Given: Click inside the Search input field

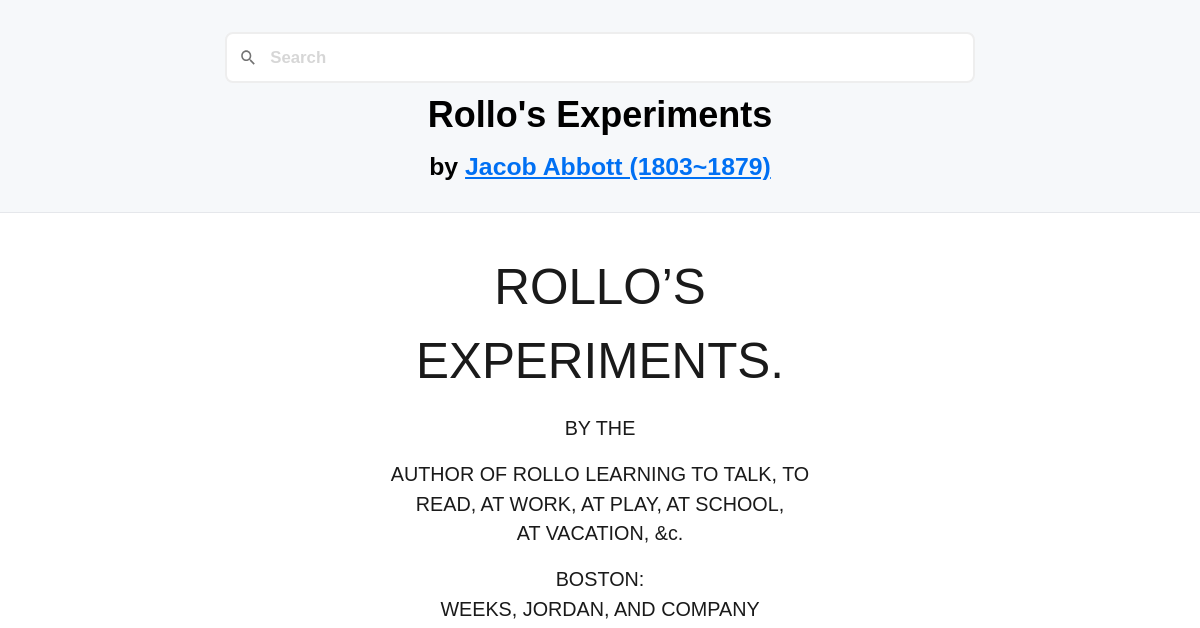Looking at the screenshot, I should pos(600,57).
